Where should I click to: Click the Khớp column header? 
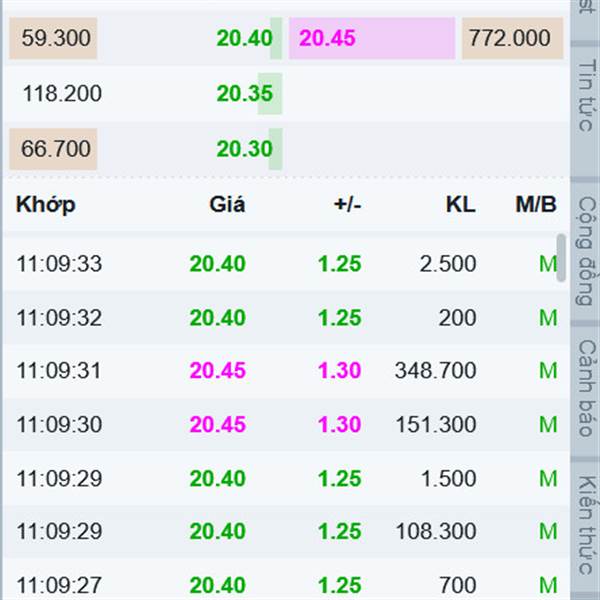(46, 204)
